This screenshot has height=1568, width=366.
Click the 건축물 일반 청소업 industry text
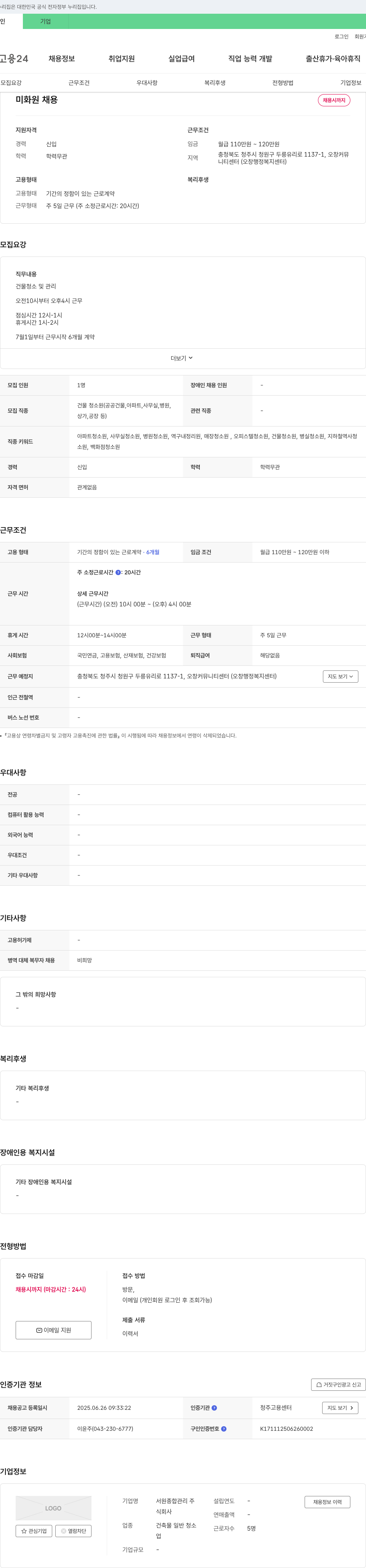point(176,1531)
